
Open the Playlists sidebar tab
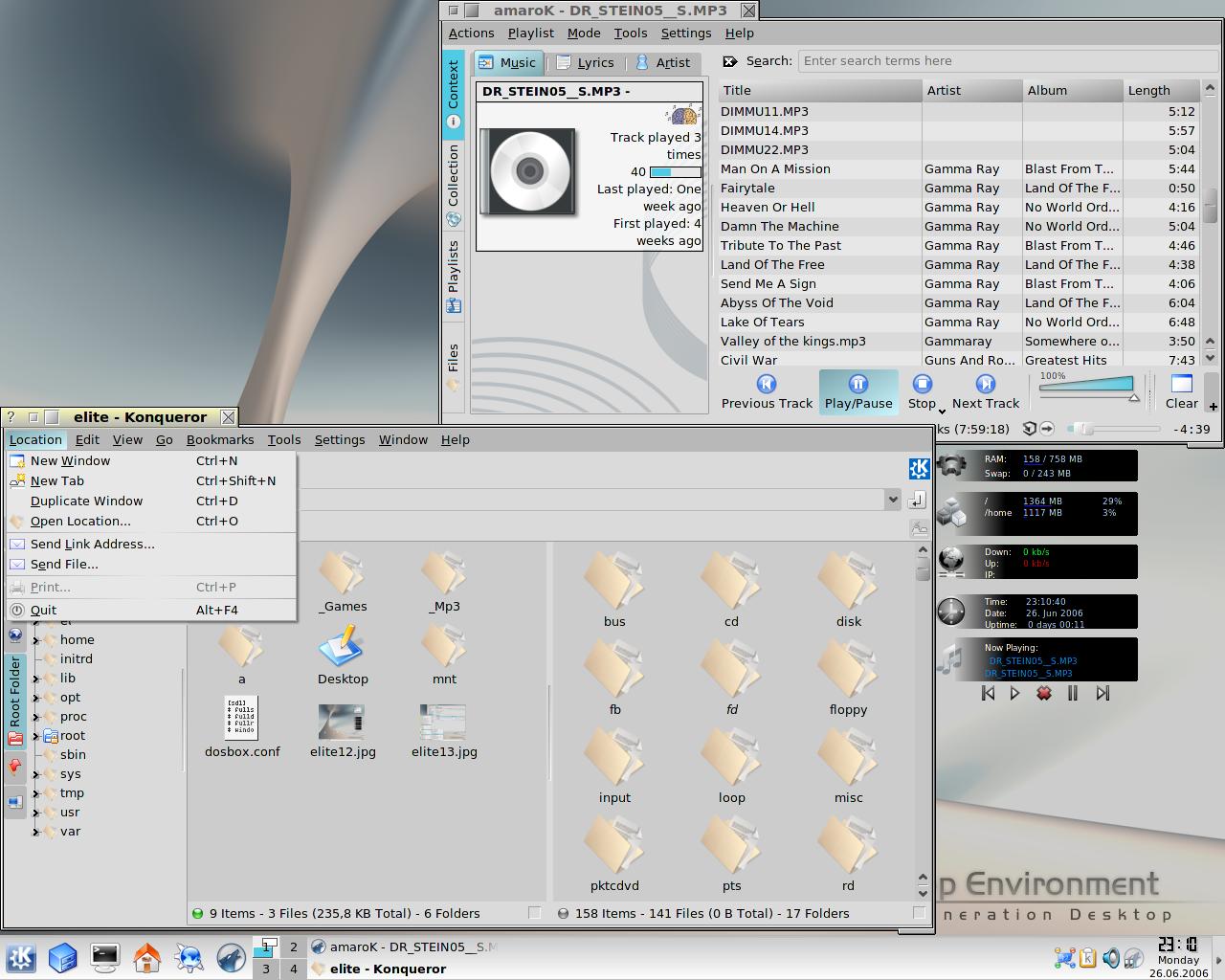[454, 276]
